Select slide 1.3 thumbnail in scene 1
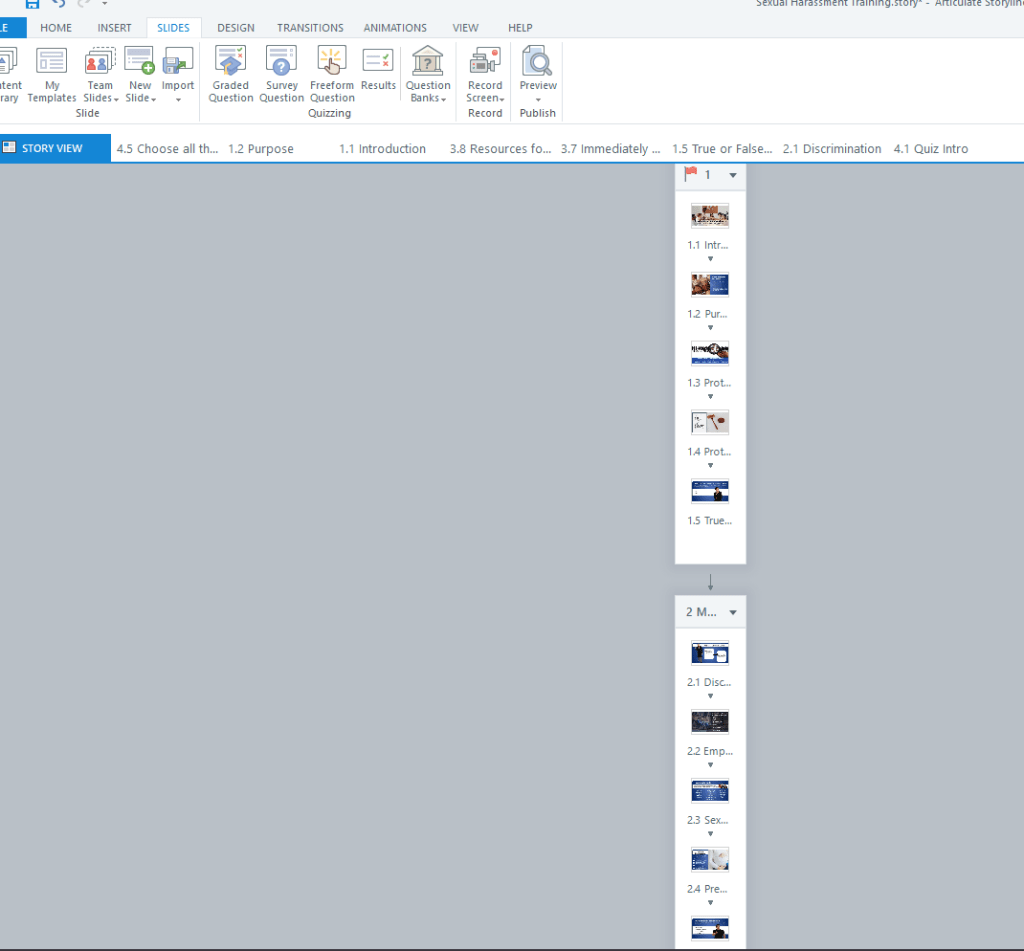Image resolution: width=1024 pixels, height=951 pixels. point(710,353)
